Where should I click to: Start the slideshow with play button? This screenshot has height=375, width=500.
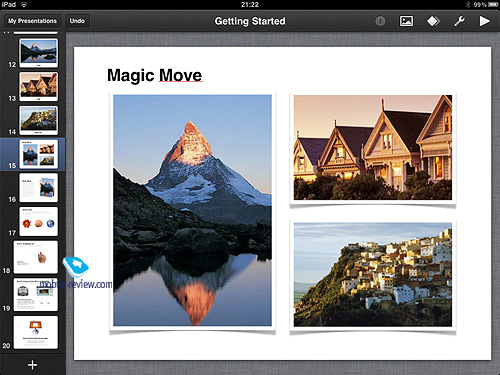click(x=484, y=21)
